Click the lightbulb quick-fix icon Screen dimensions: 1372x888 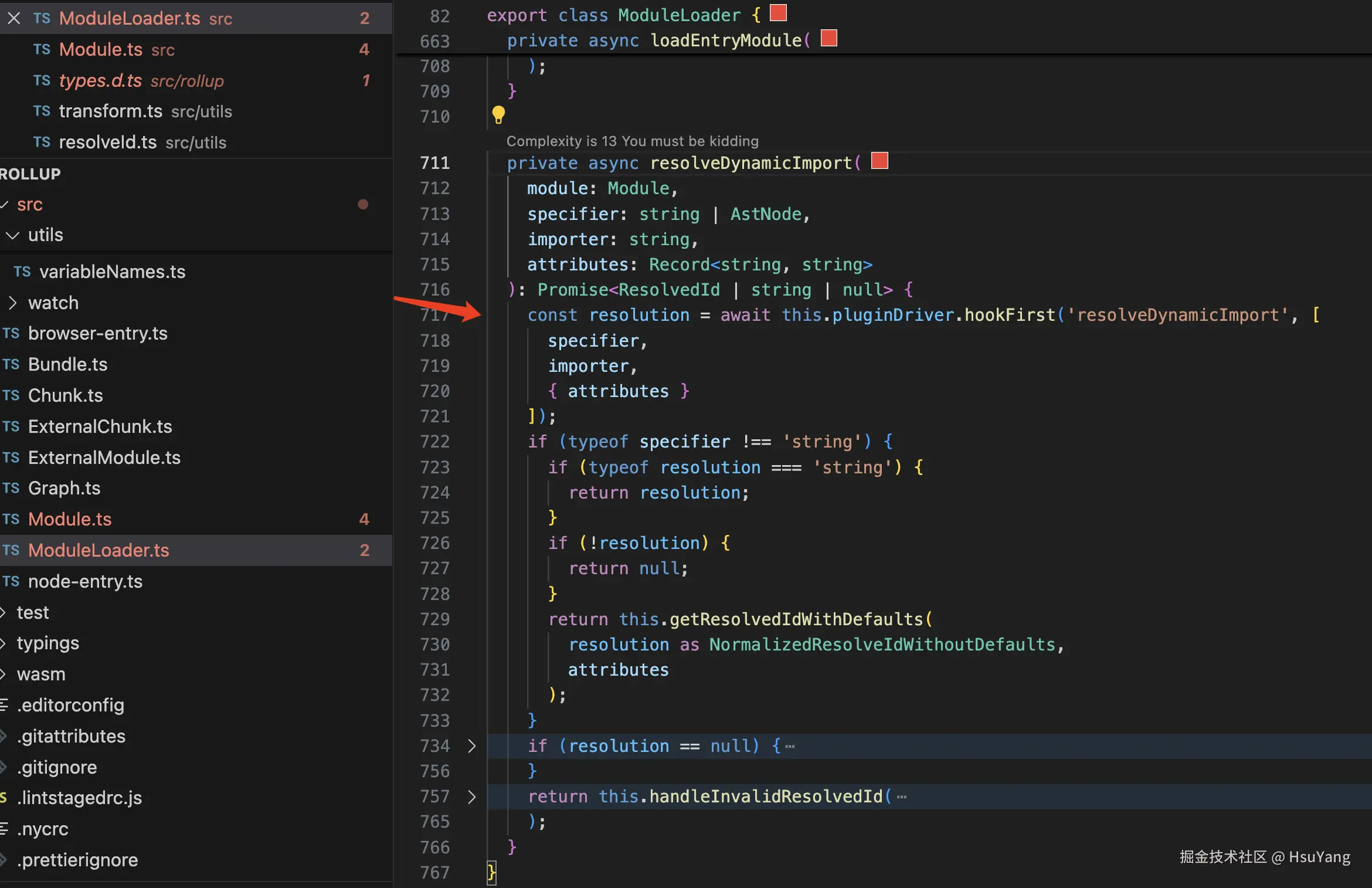[498, 115]
